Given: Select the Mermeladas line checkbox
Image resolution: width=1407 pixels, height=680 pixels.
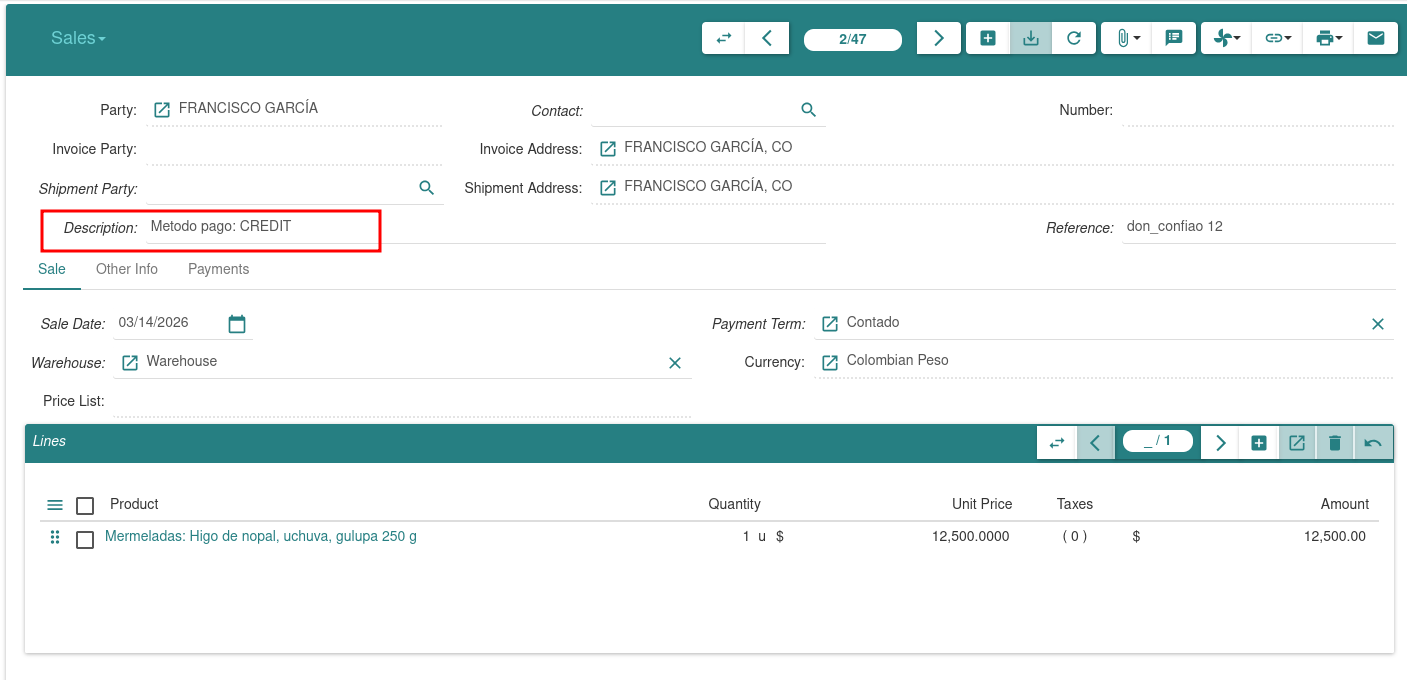Looking at the screenshot, I should [85, 539].
